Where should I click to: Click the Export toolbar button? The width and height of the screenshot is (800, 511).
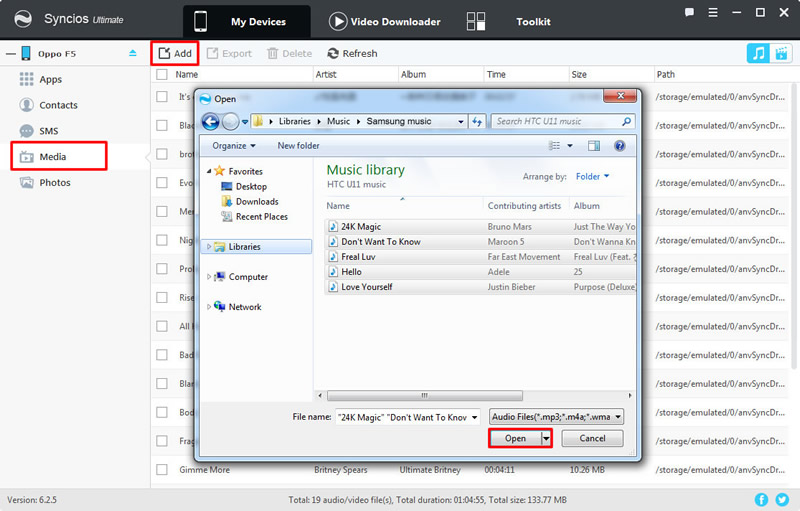229,54
